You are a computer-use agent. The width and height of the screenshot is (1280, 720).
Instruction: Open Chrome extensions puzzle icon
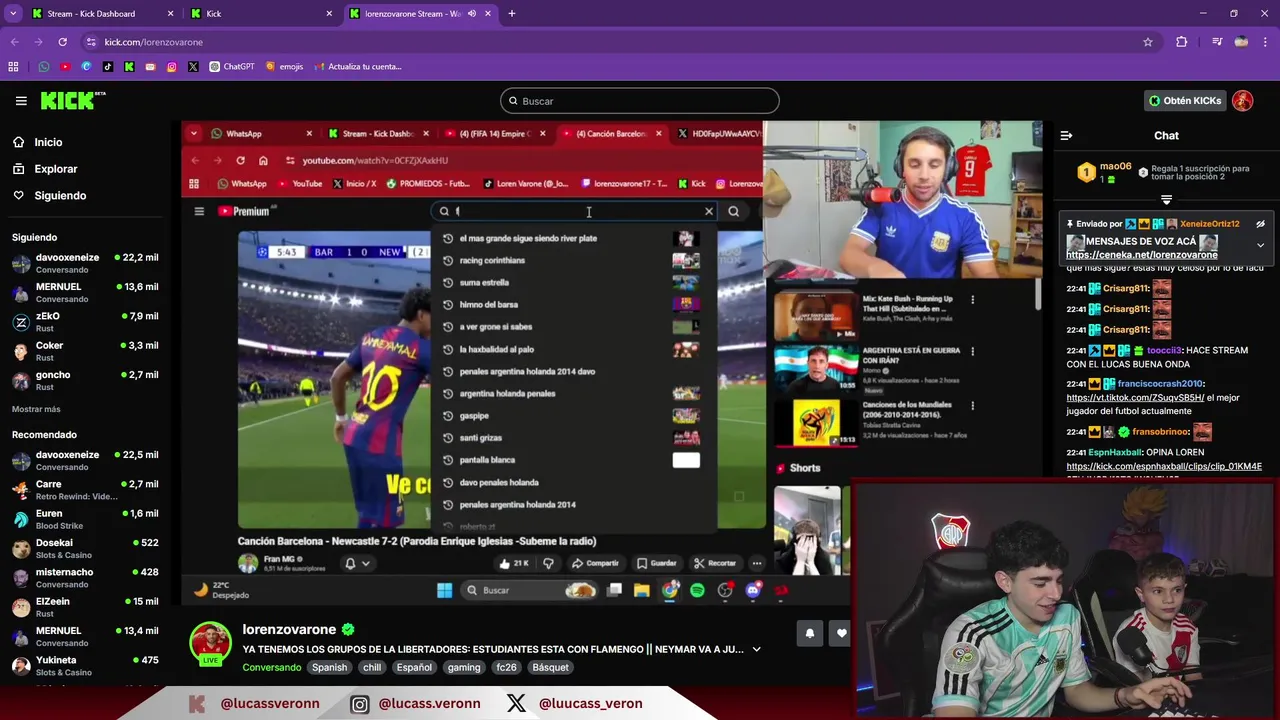pos(1182,42)
